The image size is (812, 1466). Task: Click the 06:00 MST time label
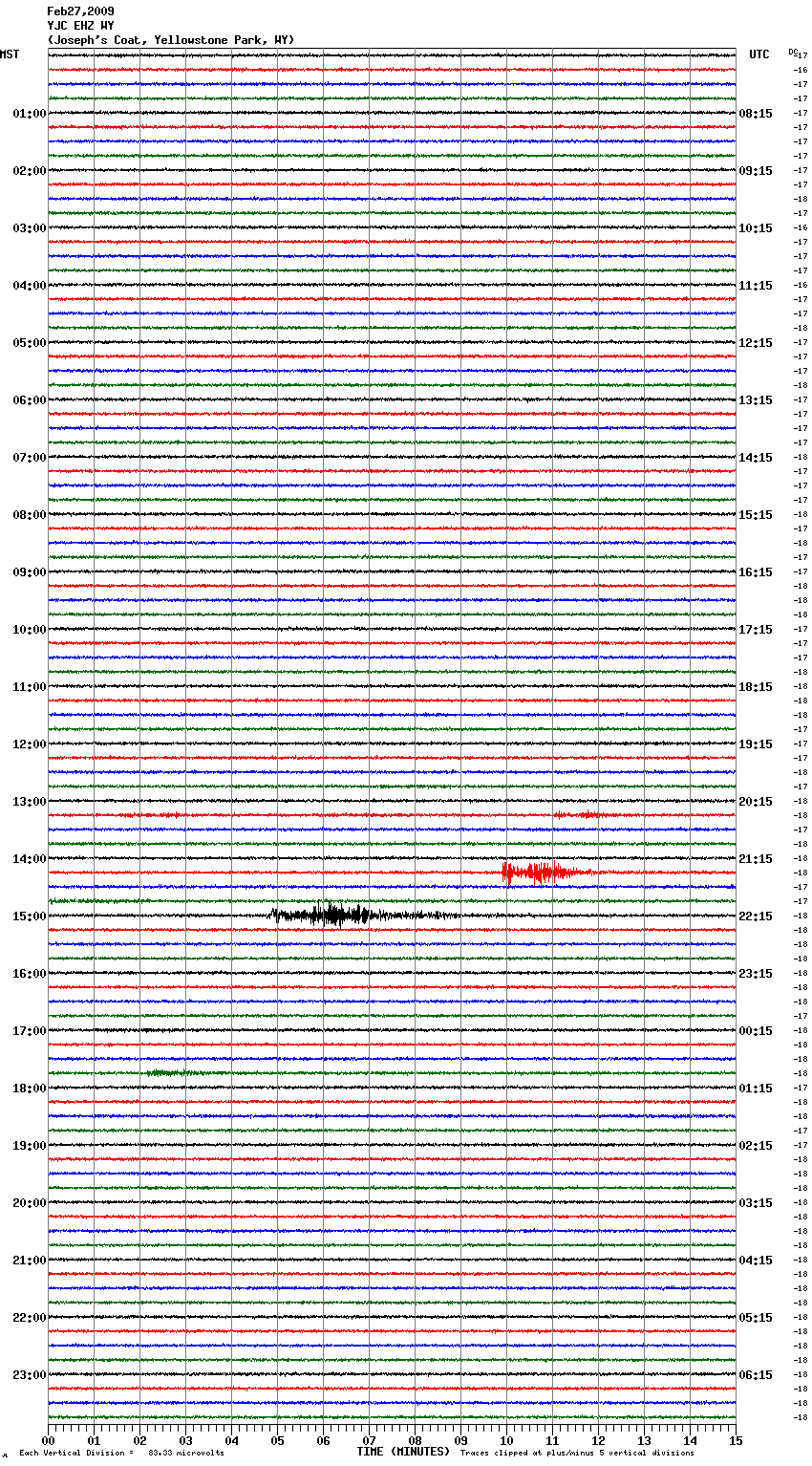(30, 400)
